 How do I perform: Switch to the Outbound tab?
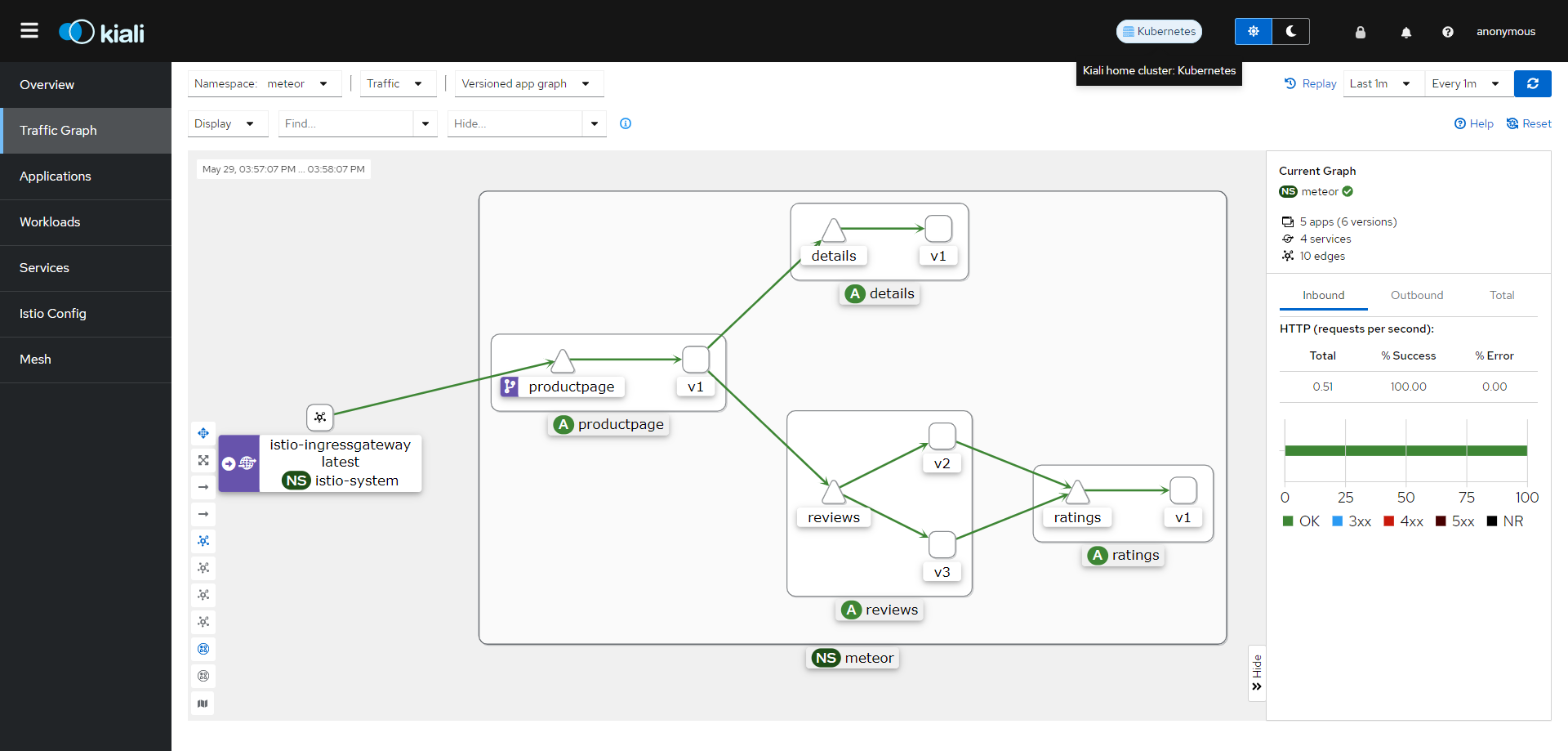coord(1417,295)
